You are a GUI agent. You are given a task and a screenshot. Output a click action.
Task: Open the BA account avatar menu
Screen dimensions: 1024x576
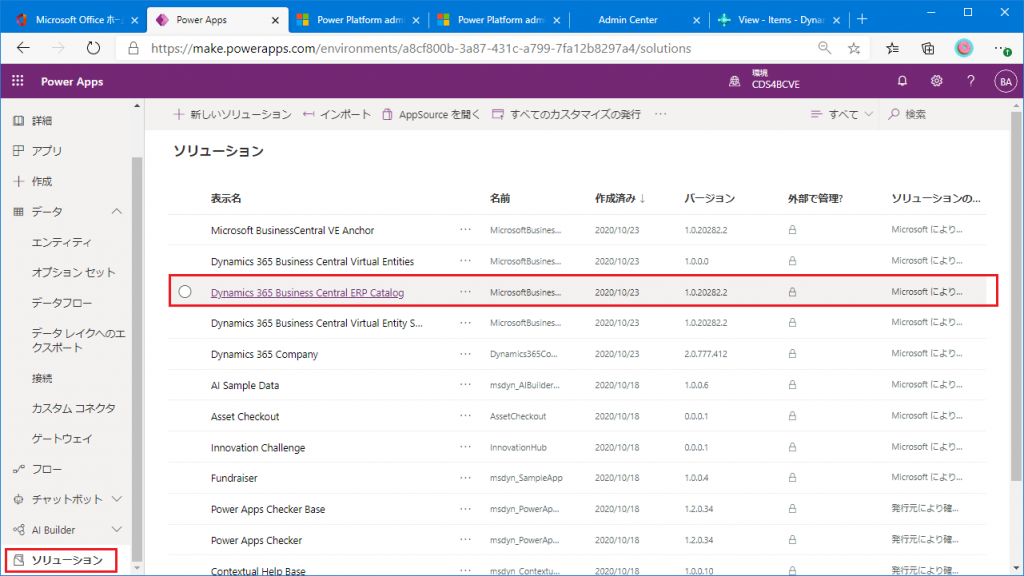[x=1006, y=82]
